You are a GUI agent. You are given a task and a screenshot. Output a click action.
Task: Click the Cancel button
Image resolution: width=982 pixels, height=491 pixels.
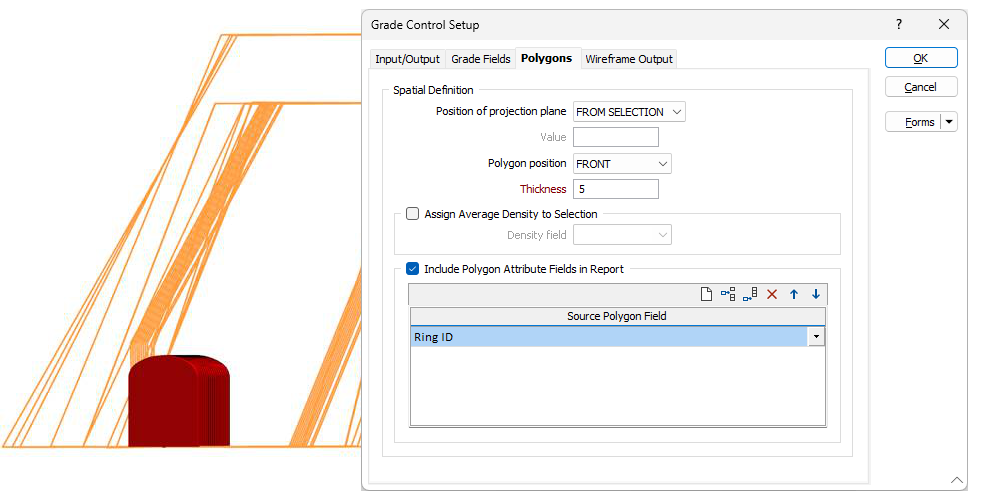coord(921,87)
